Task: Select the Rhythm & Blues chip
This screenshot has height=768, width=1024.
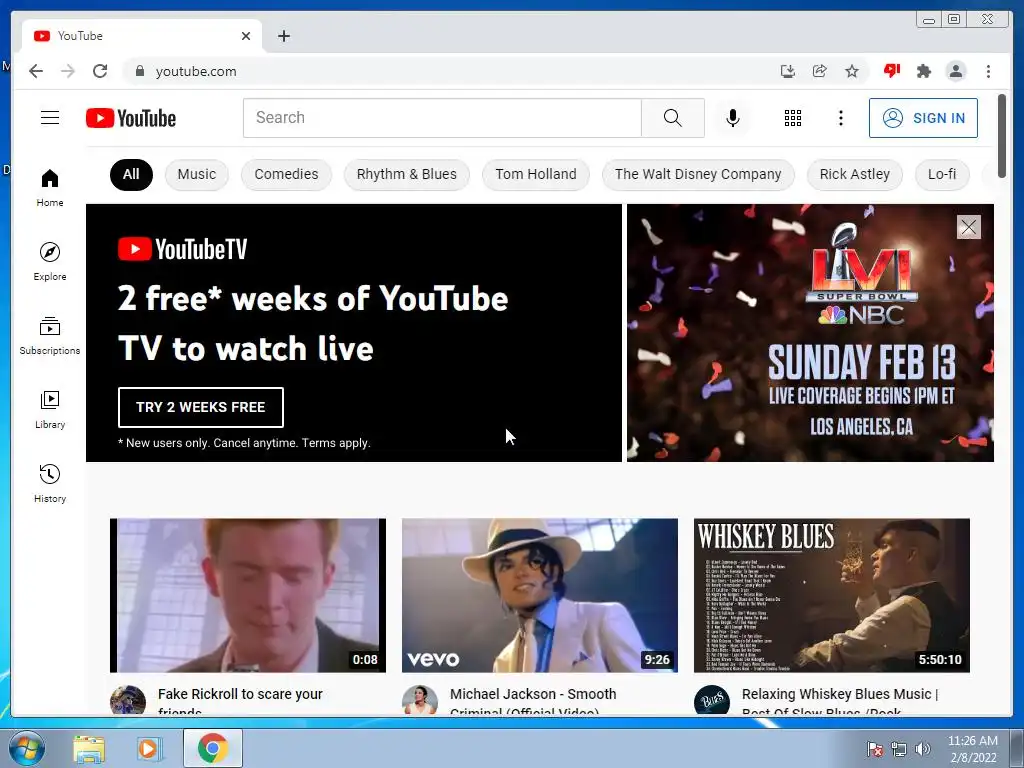Action: click(x=407, y=174)
